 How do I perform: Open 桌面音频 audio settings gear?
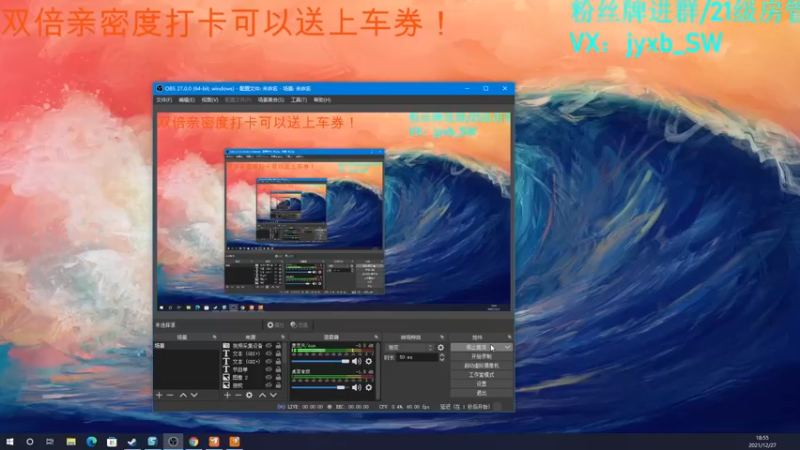click(x=368, y=388)
